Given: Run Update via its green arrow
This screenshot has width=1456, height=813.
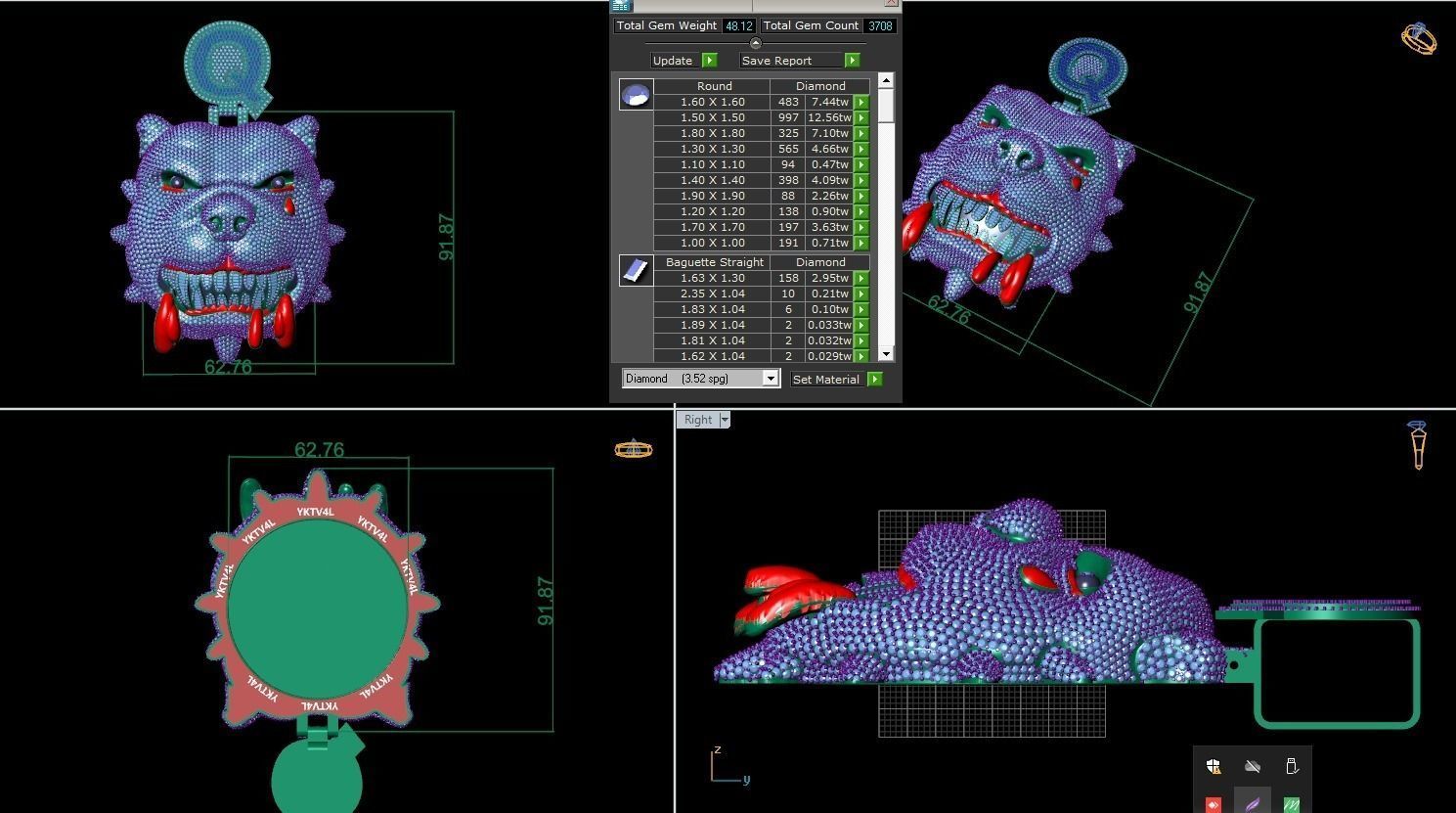Looking at the screenshot, I should (x=710, y=61).
